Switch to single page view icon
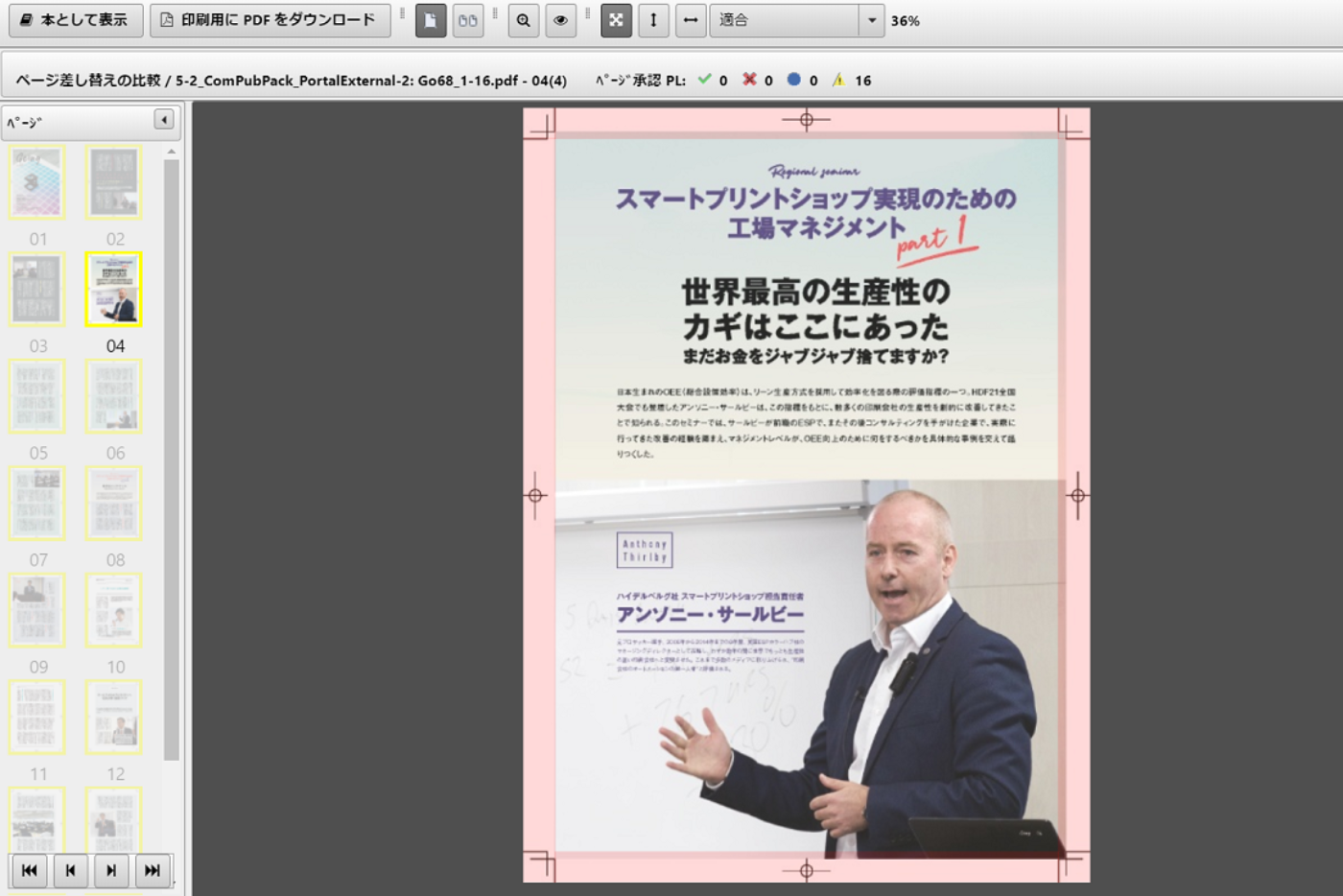This screenshot has width=1343, height=896. [x=431, y=20]
